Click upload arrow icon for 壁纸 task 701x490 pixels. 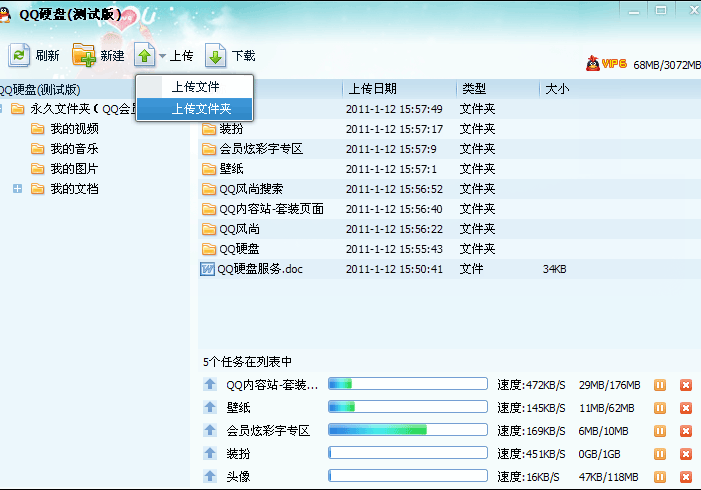pos(210,407)
